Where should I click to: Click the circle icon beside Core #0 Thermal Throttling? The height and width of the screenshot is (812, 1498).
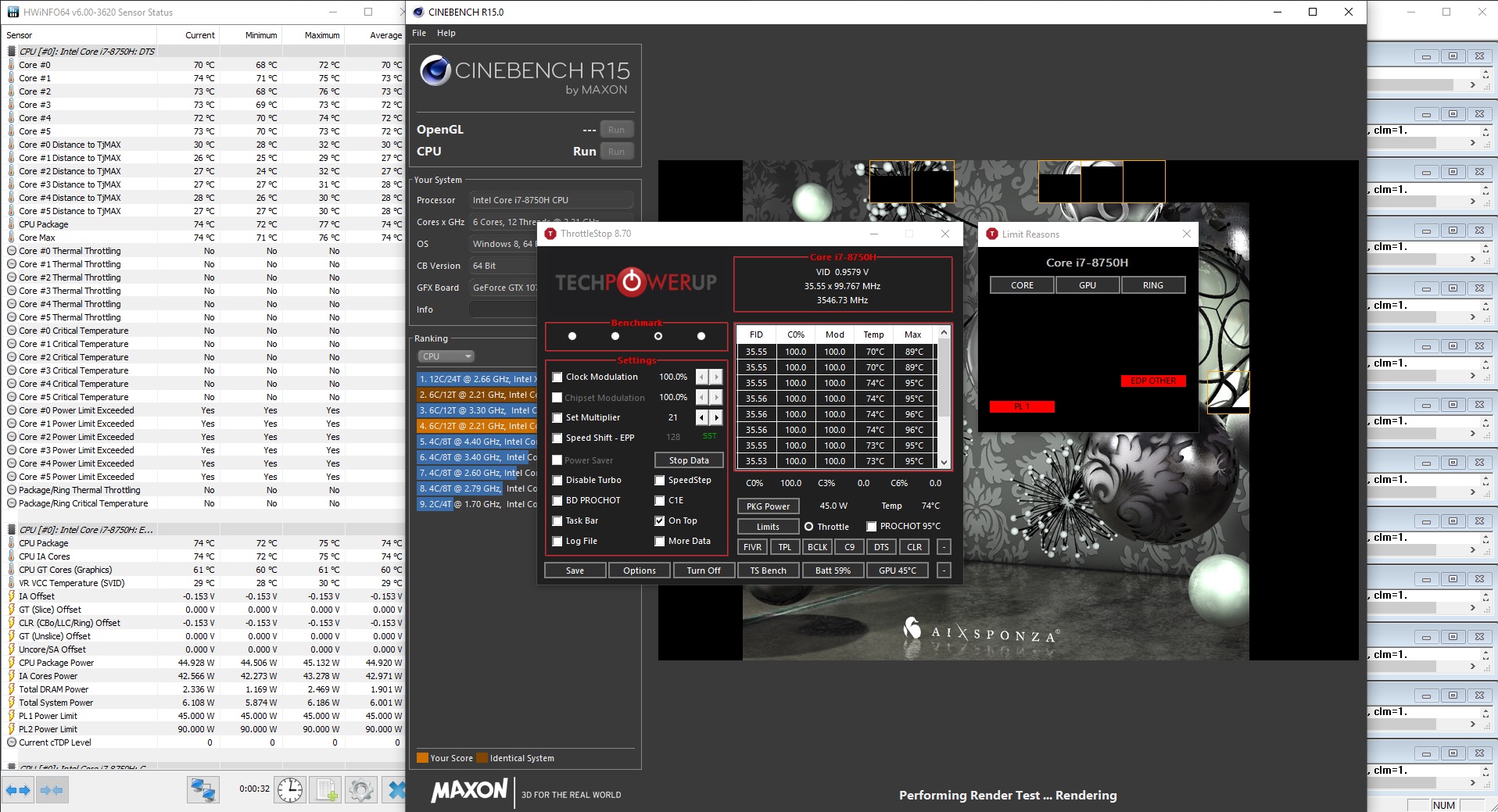click(11, 251)
